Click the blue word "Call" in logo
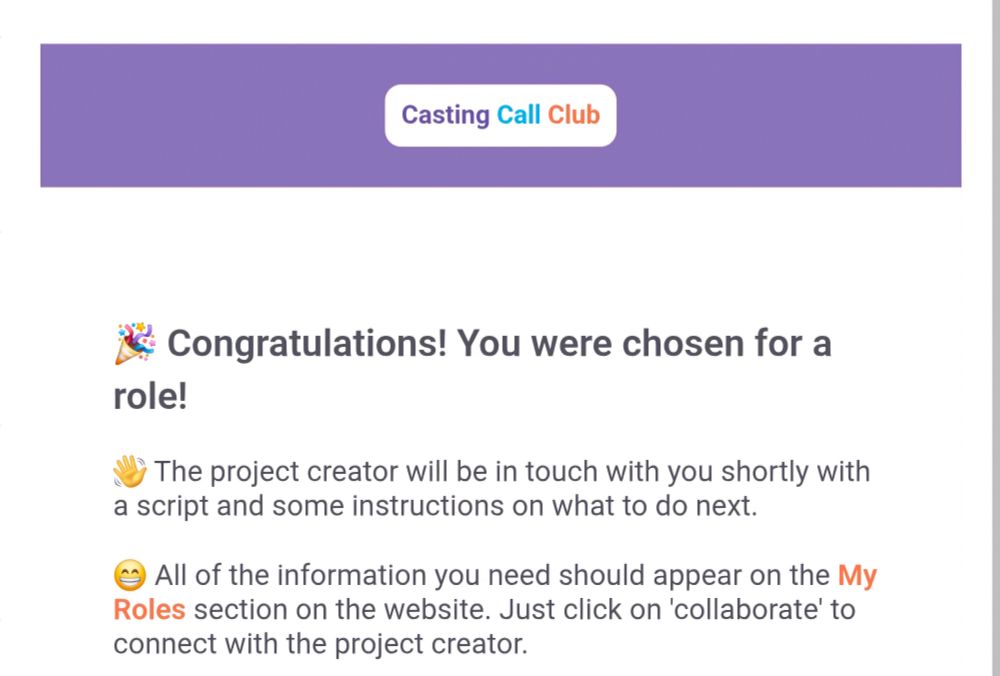The image size is (1000, 676). (519, 115)
